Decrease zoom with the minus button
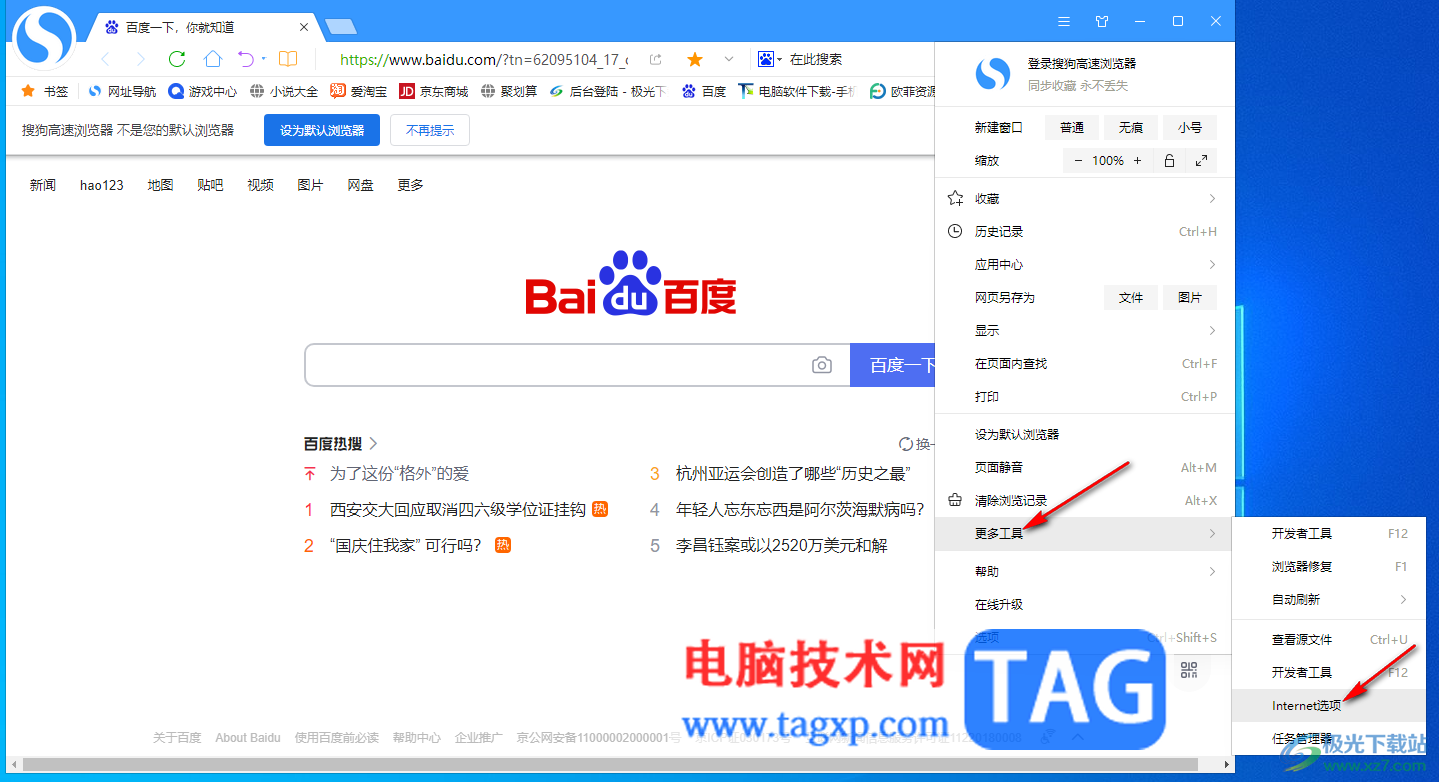 pos(1078,160)
